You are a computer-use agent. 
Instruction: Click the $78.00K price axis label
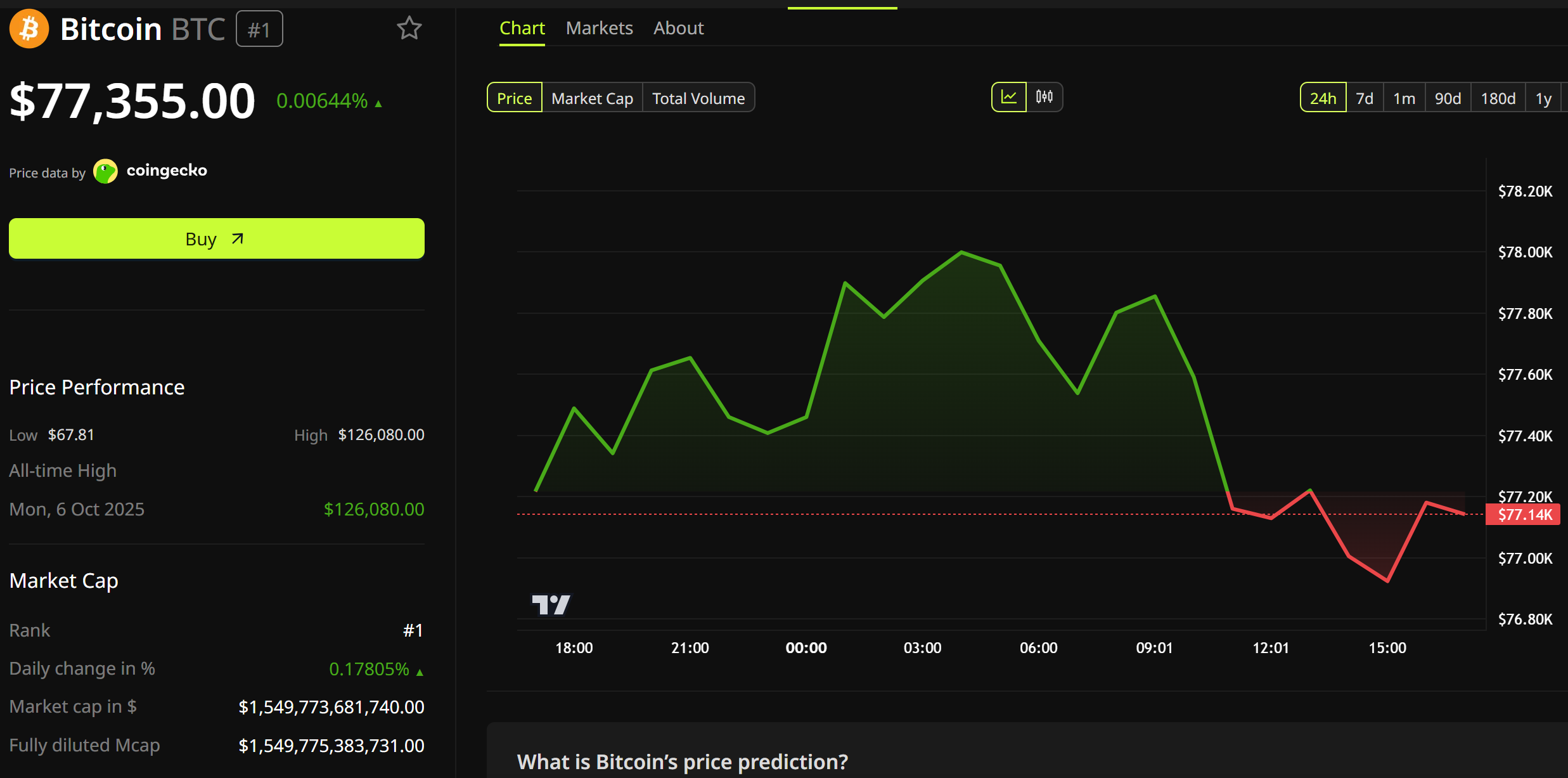point(1525,252)
